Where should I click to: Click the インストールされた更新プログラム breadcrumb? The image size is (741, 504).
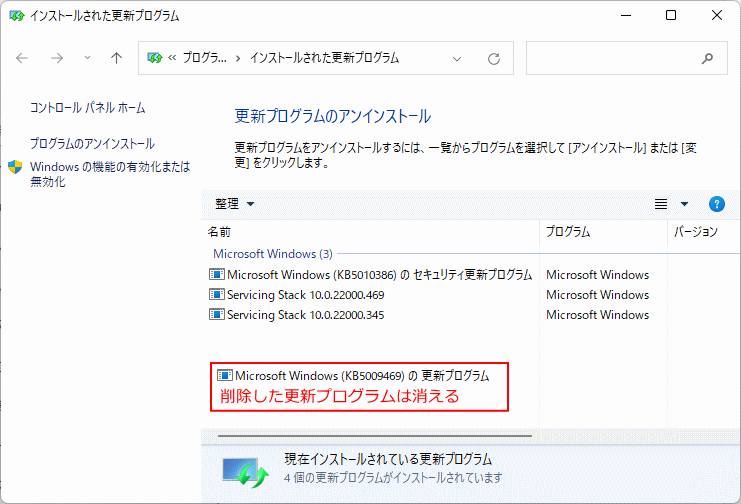(x=324, y=58)
